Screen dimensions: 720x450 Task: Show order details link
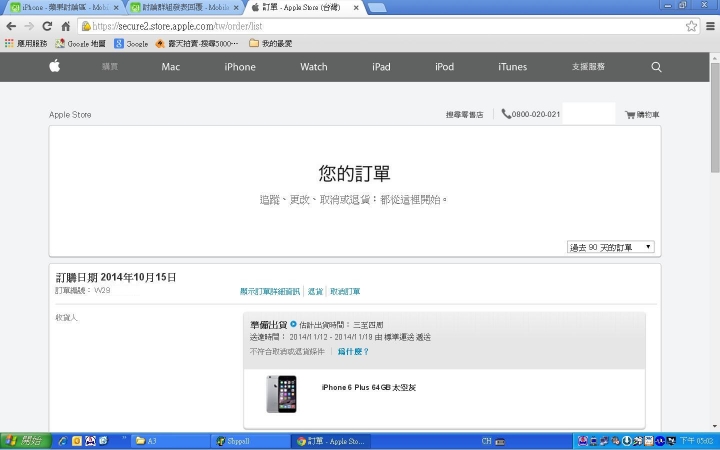click(x=270, y=291)
